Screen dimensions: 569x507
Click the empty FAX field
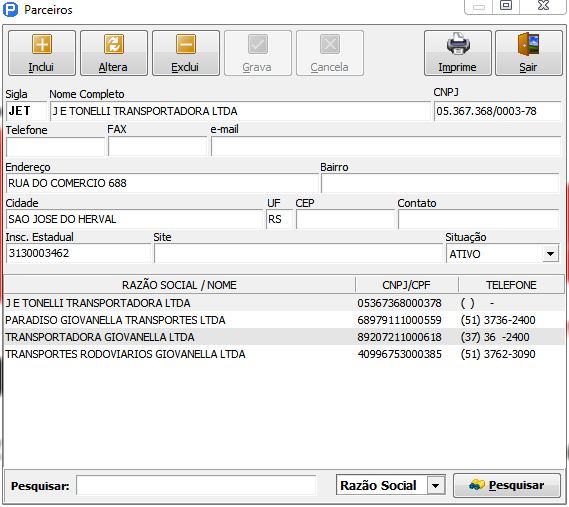point(157,147)
